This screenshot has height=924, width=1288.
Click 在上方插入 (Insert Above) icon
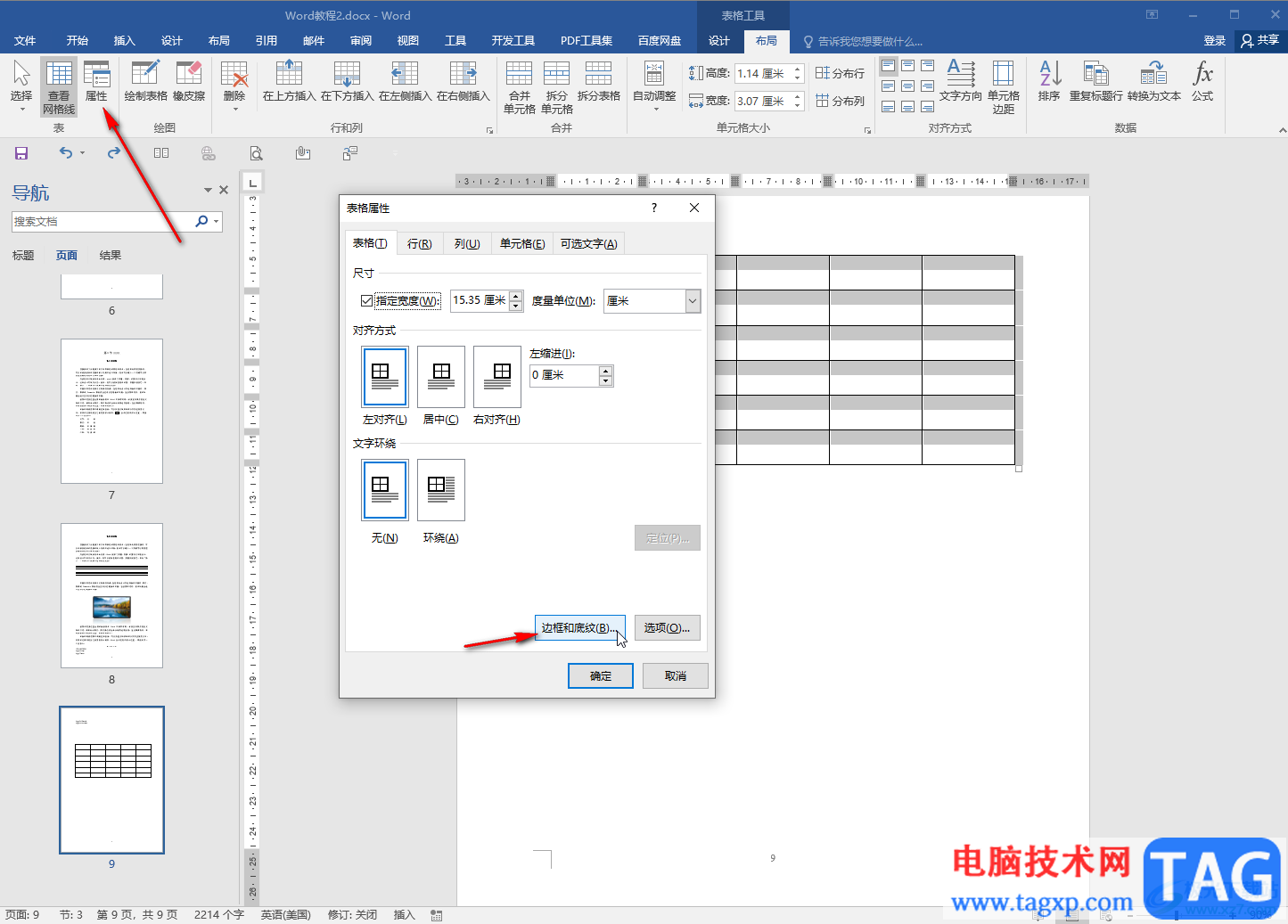289,81
